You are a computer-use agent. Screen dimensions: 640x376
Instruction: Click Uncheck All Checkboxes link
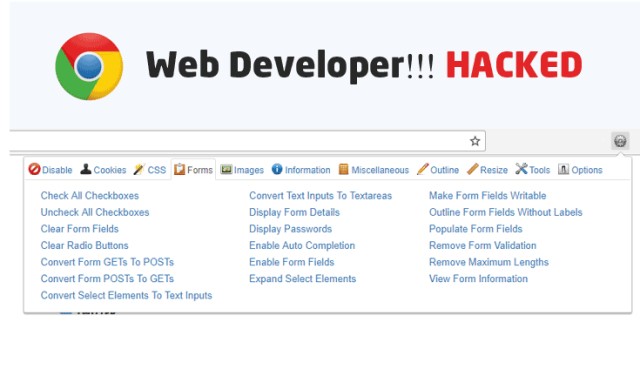[x=95, y=212]
